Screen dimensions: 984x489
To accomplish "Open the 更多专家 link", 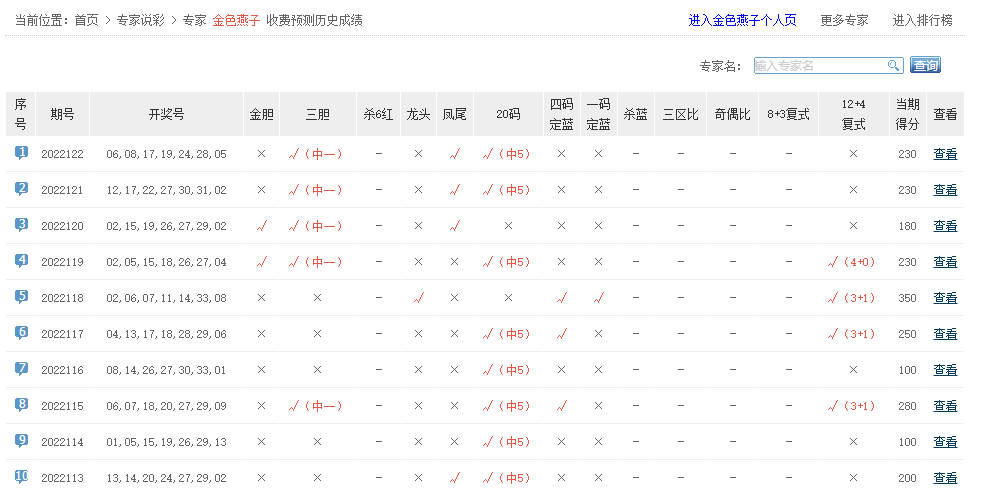I will pos(844,20).
